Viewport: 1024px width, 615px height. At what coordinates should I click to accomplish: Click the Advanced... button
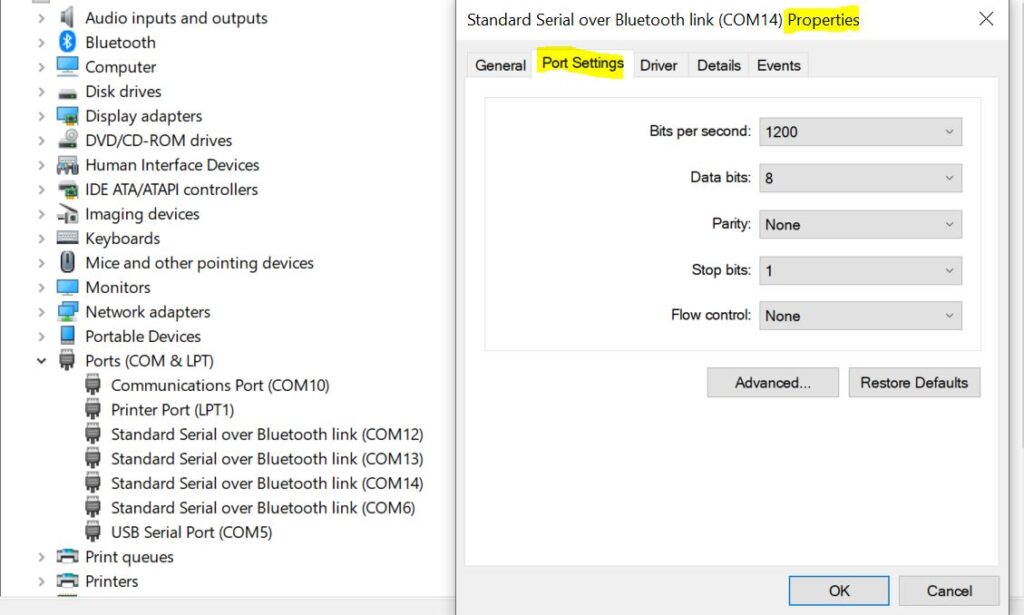point(772,383)
